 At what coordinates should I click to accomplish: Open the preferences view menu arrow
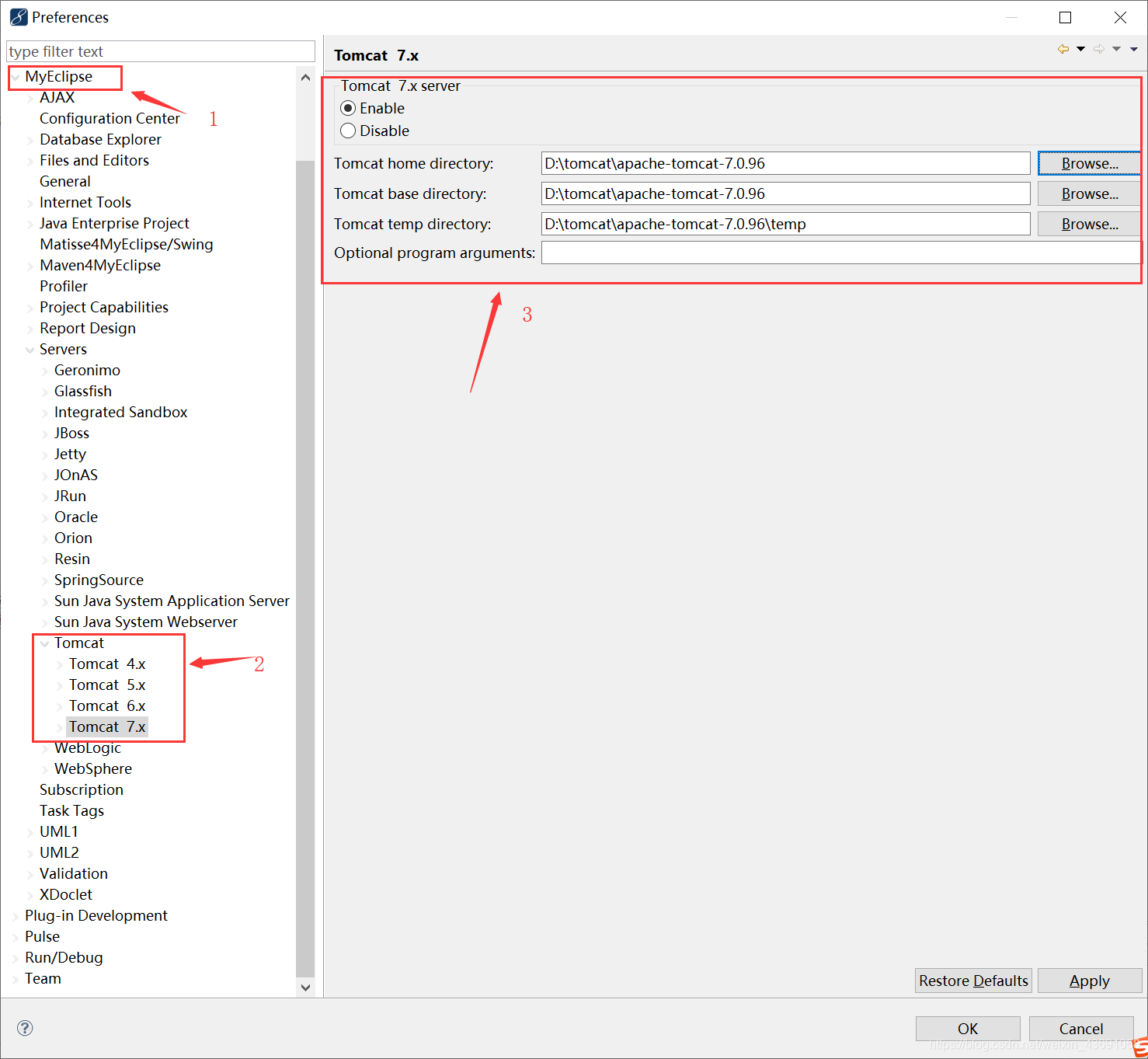(x=1134, y=49)
